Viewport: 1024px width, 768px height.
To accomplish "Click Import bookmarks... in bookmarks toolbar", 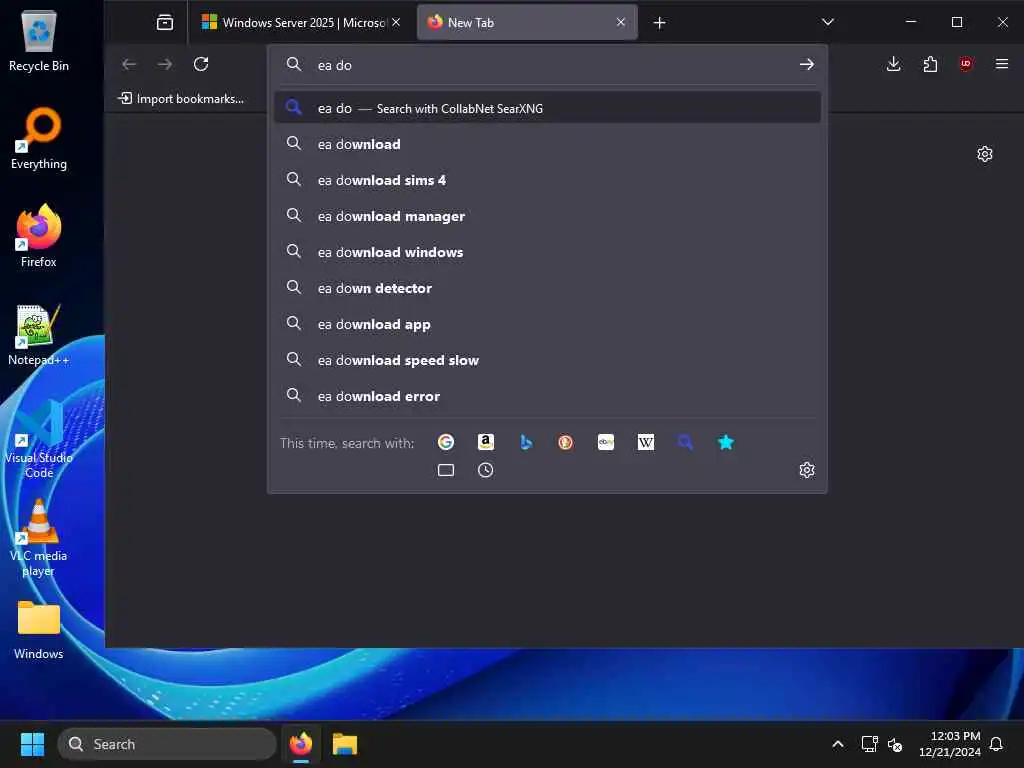I will pos(181,99).
